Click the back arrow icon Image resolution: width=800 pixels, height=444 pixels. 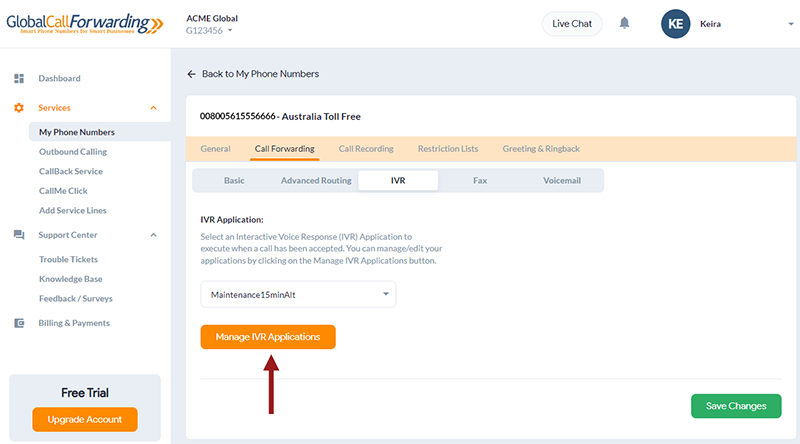click(x=191, y=74)
